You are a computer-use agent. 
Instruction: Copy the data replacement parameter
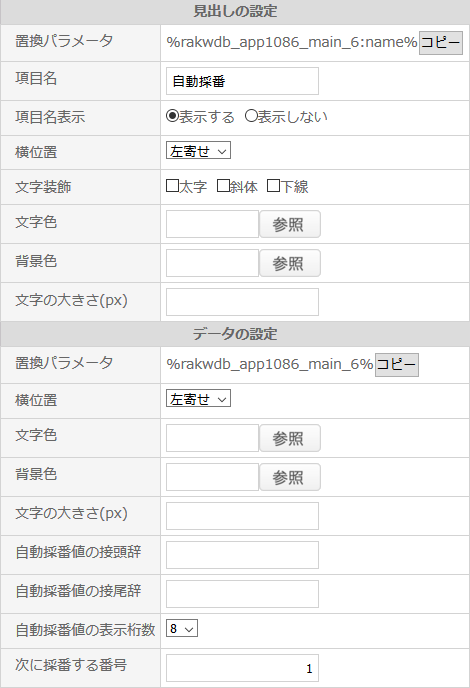click(x=397, y=365)
